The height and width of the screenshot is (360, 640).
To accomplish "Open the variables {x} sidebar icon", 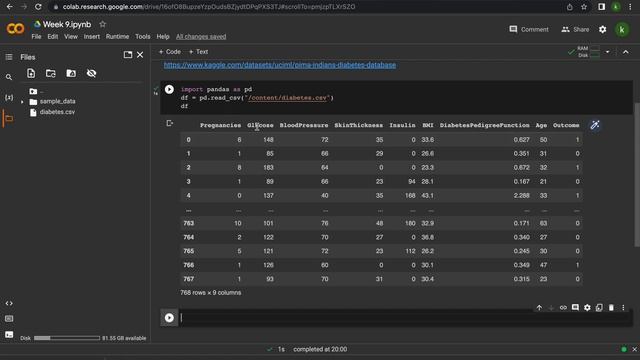I will tap(9, 98).
